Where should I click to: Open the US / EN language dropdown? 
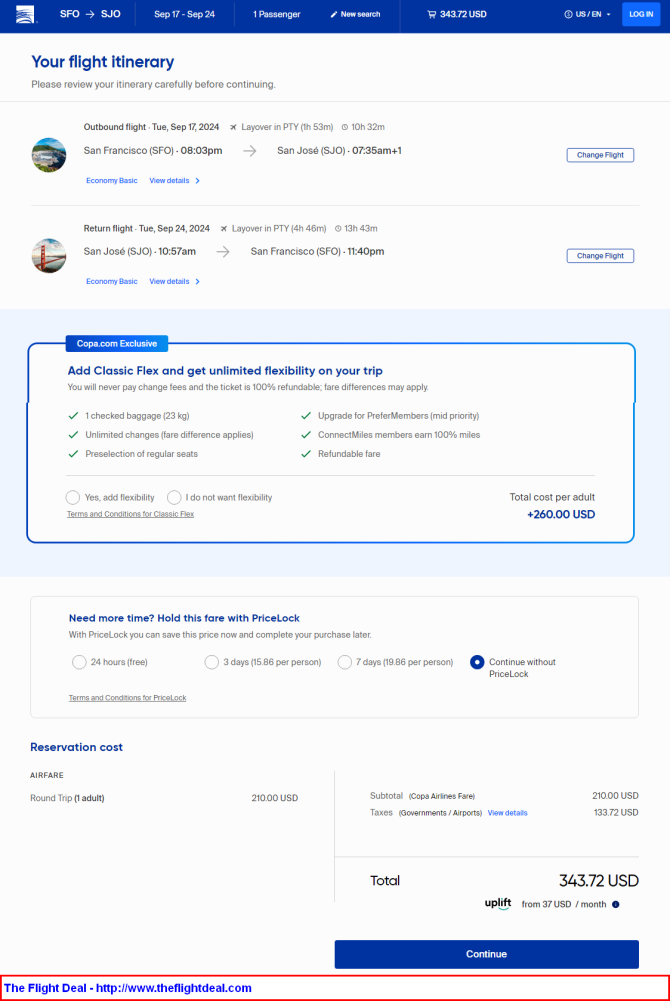coord(588,14)
